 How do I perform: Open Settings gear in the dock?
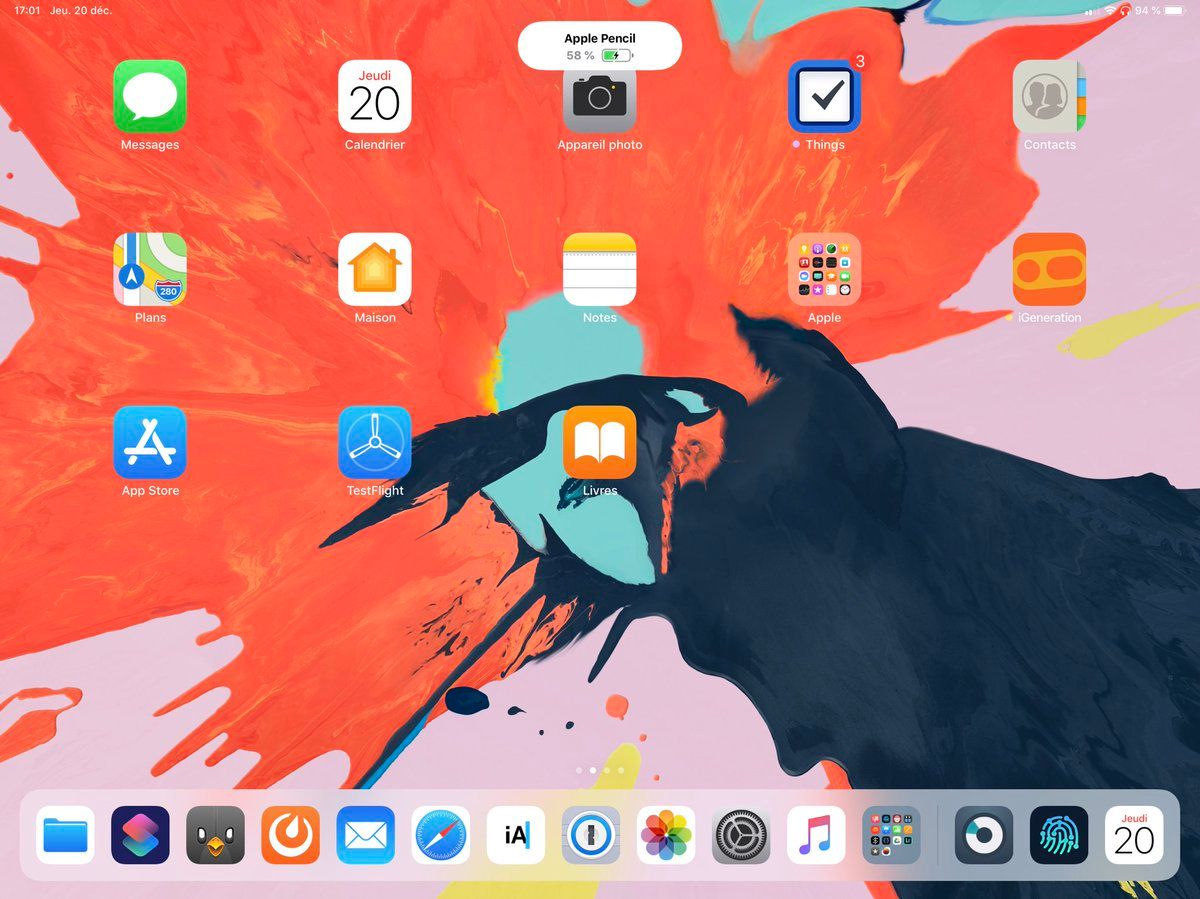[741, 835]
